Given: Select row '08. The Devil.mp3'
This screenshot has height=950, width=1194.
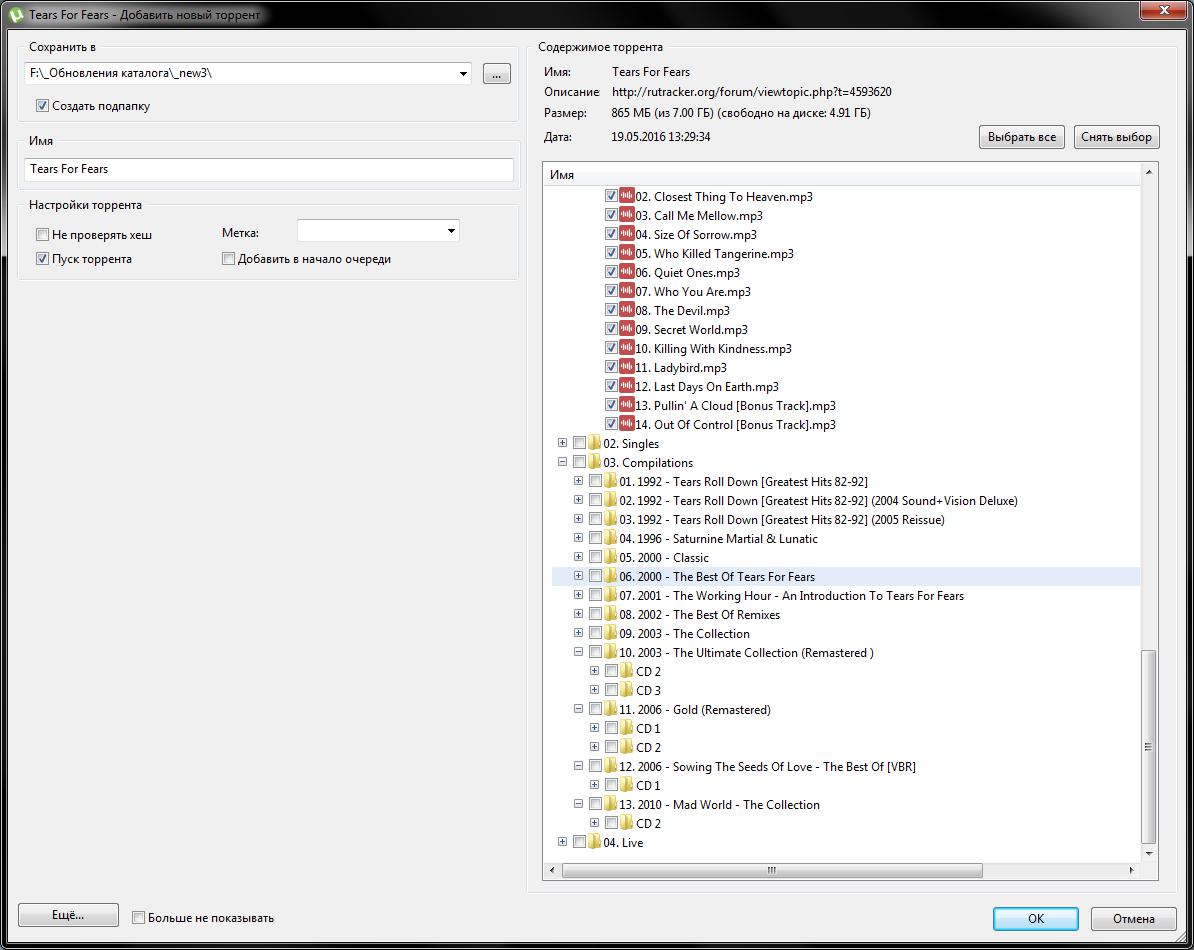Looking at the screenshot, I should click(682, 311).
